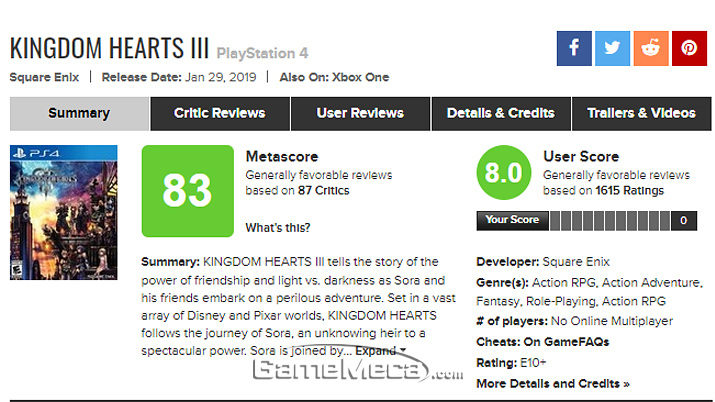715x402 pixels.
Task: Open the Summary tab
Action: (x=79, y=113)
